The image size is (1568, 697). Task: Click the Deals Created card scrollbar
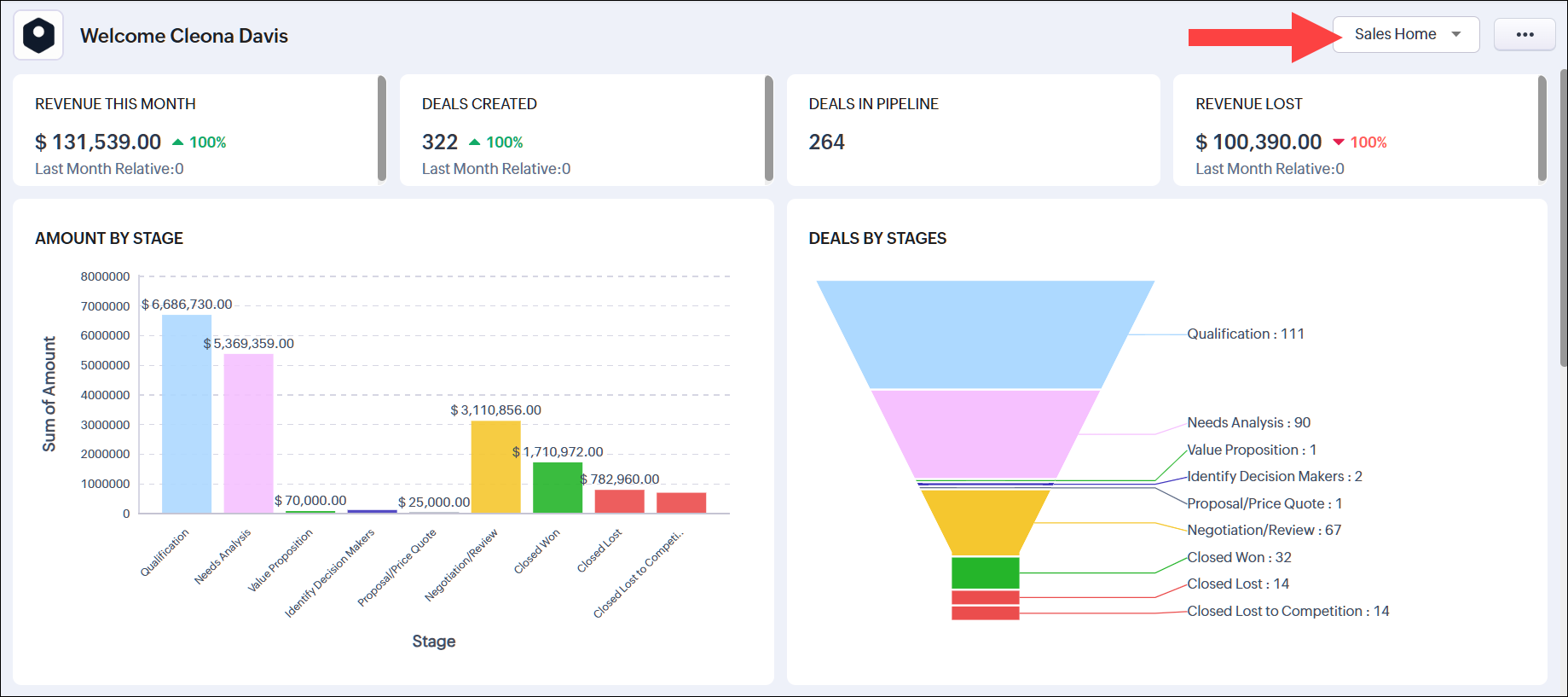[x=768, y=128]
